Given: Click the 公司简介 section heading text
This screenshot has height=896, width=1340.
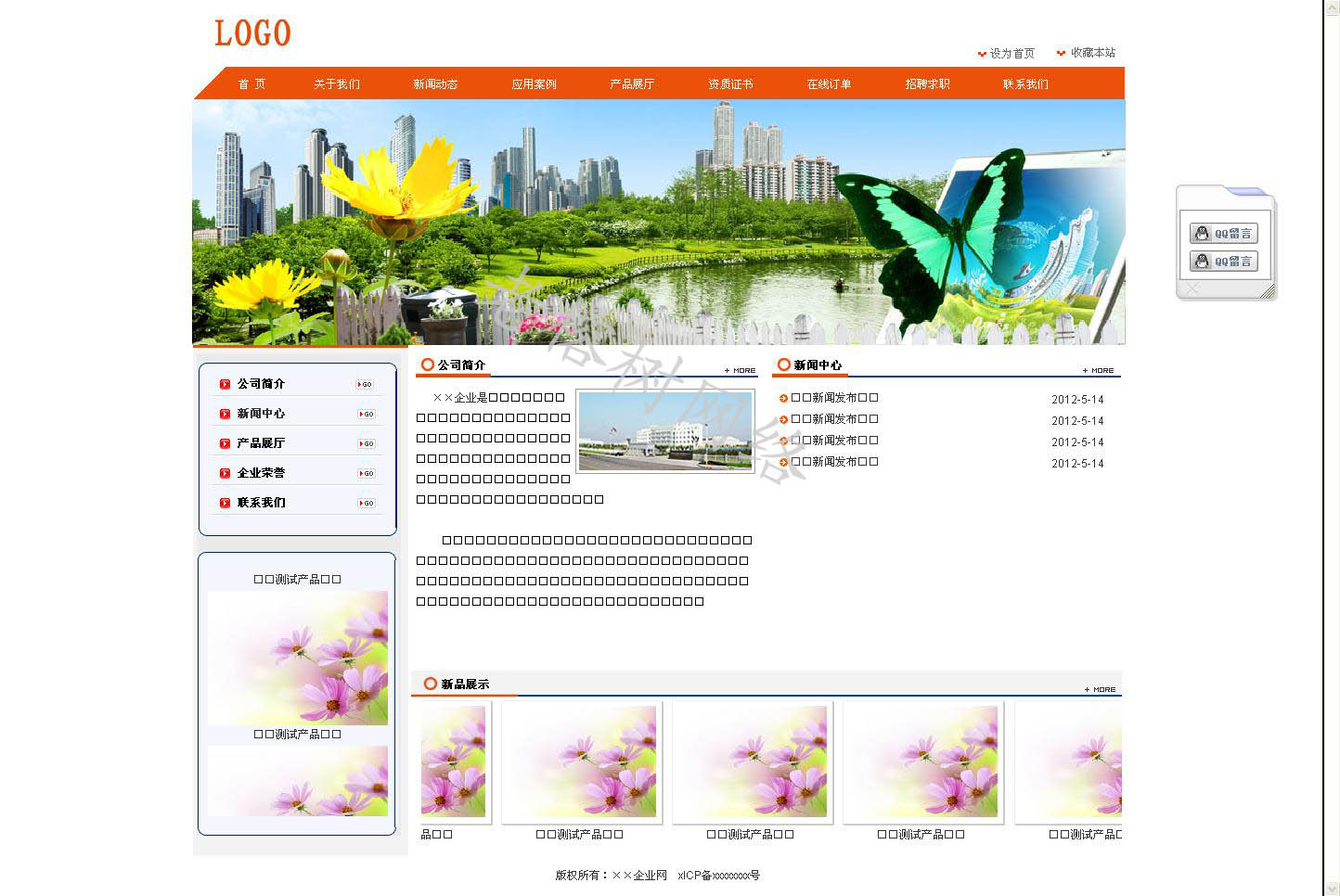Looking at the screenshot, I should coord(461,365).
